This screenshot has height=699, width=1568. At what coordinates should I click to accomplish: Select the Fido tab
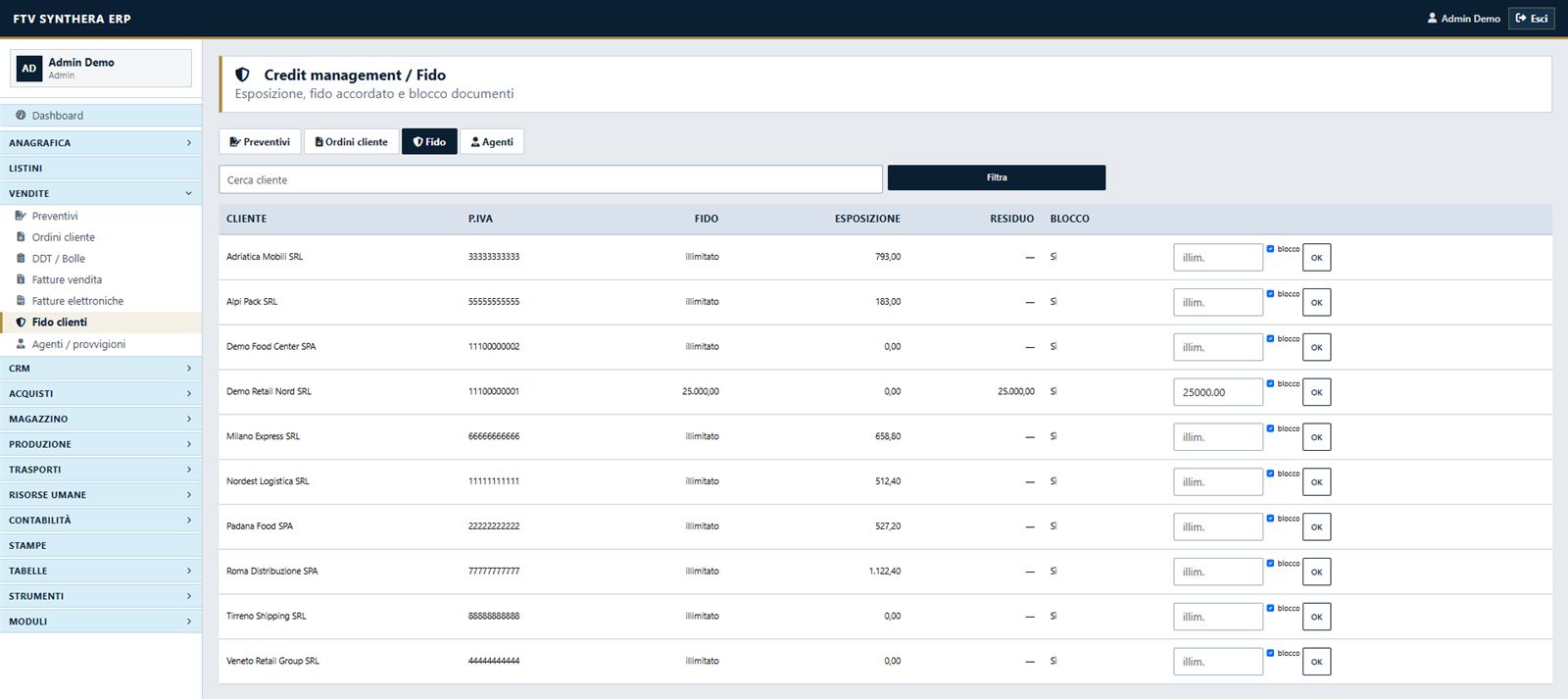click(429, 142)
